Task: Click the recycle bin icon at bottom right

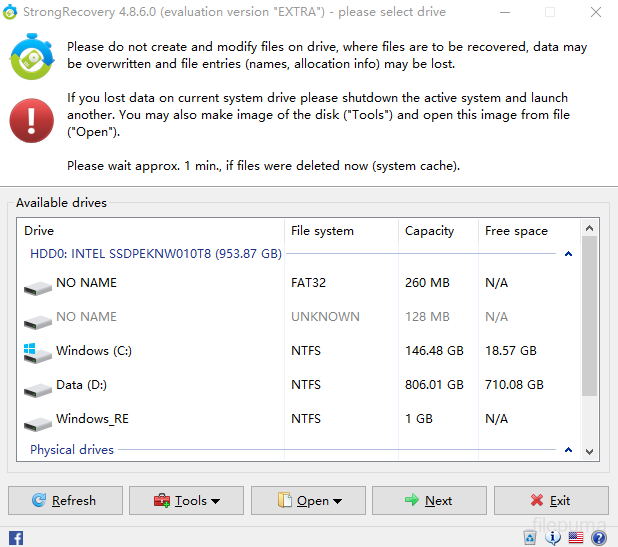Action: pyautogui.click(x=530, y=538)
